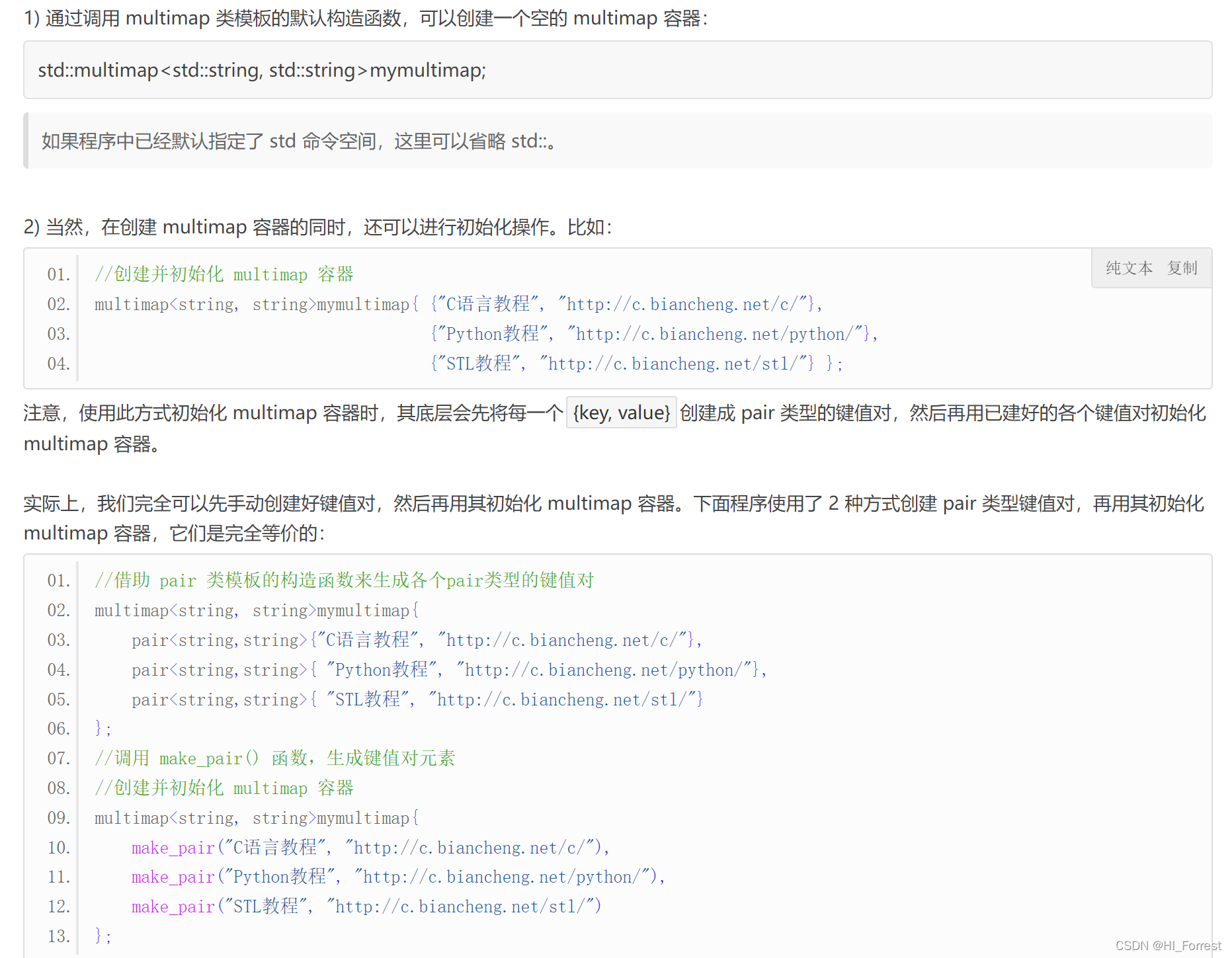This screenshot has height=958, width=1232.
Task: Click the heading '1) 通过调用 multimap 类模板的默认构造函数'
Action: pyautogui.click(x=366, y=18)
